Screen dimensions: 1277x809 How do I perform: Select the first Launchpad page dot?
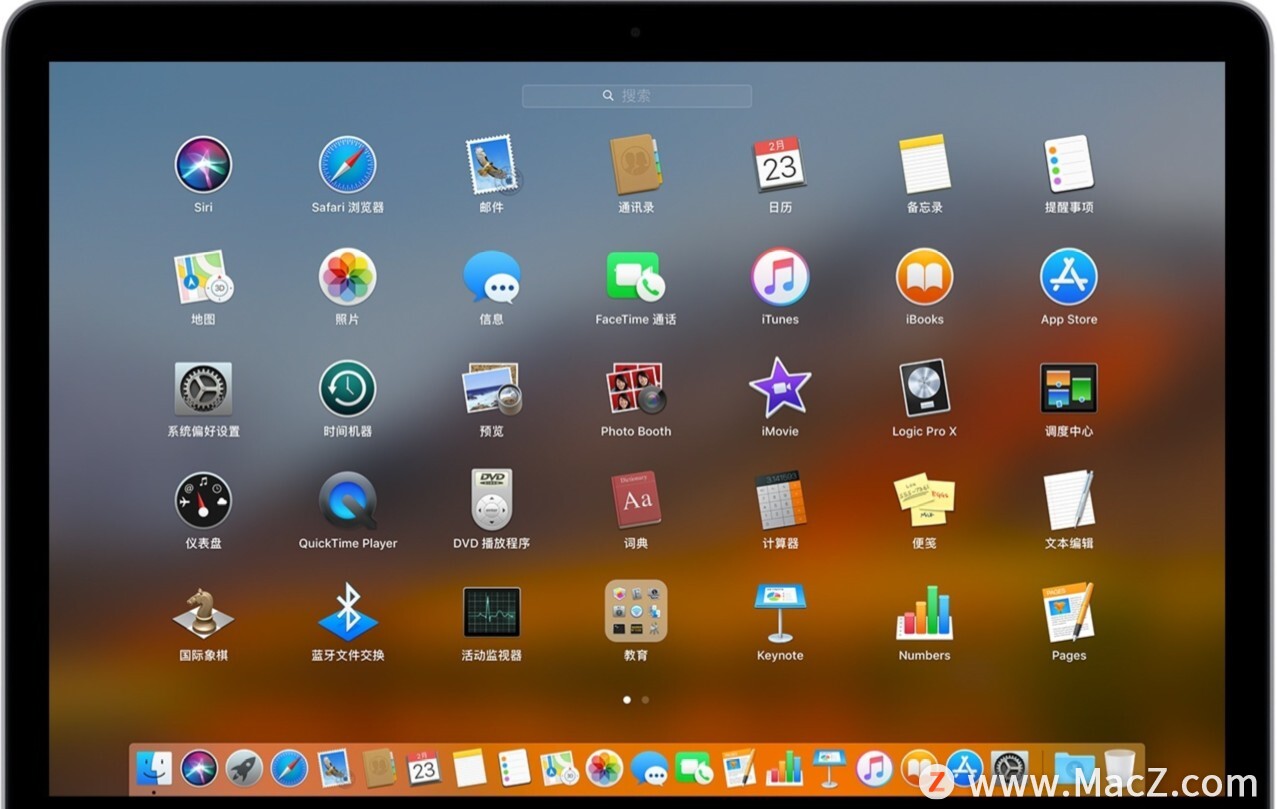(627, 700)
